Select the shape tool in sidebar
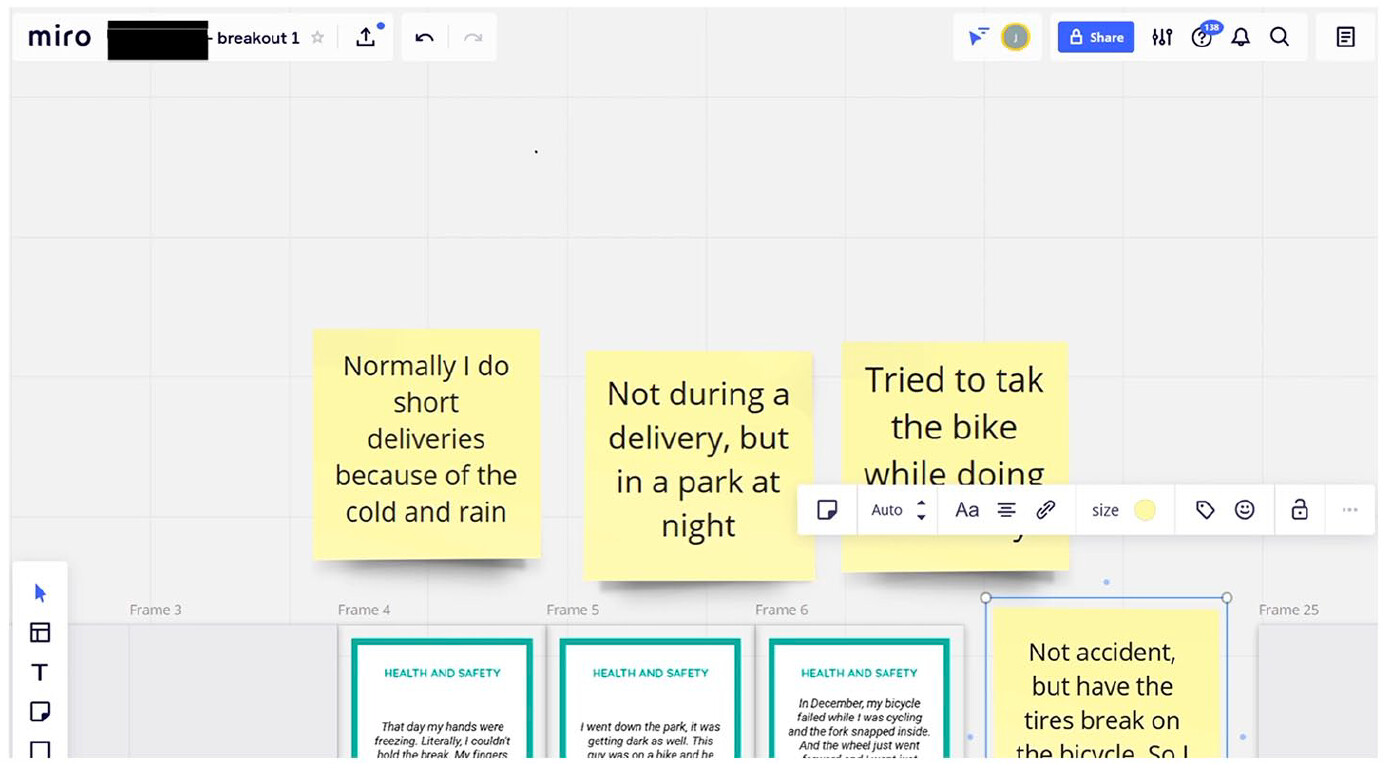Viewport: 1388px width, 768px height. tap(40, 749)
